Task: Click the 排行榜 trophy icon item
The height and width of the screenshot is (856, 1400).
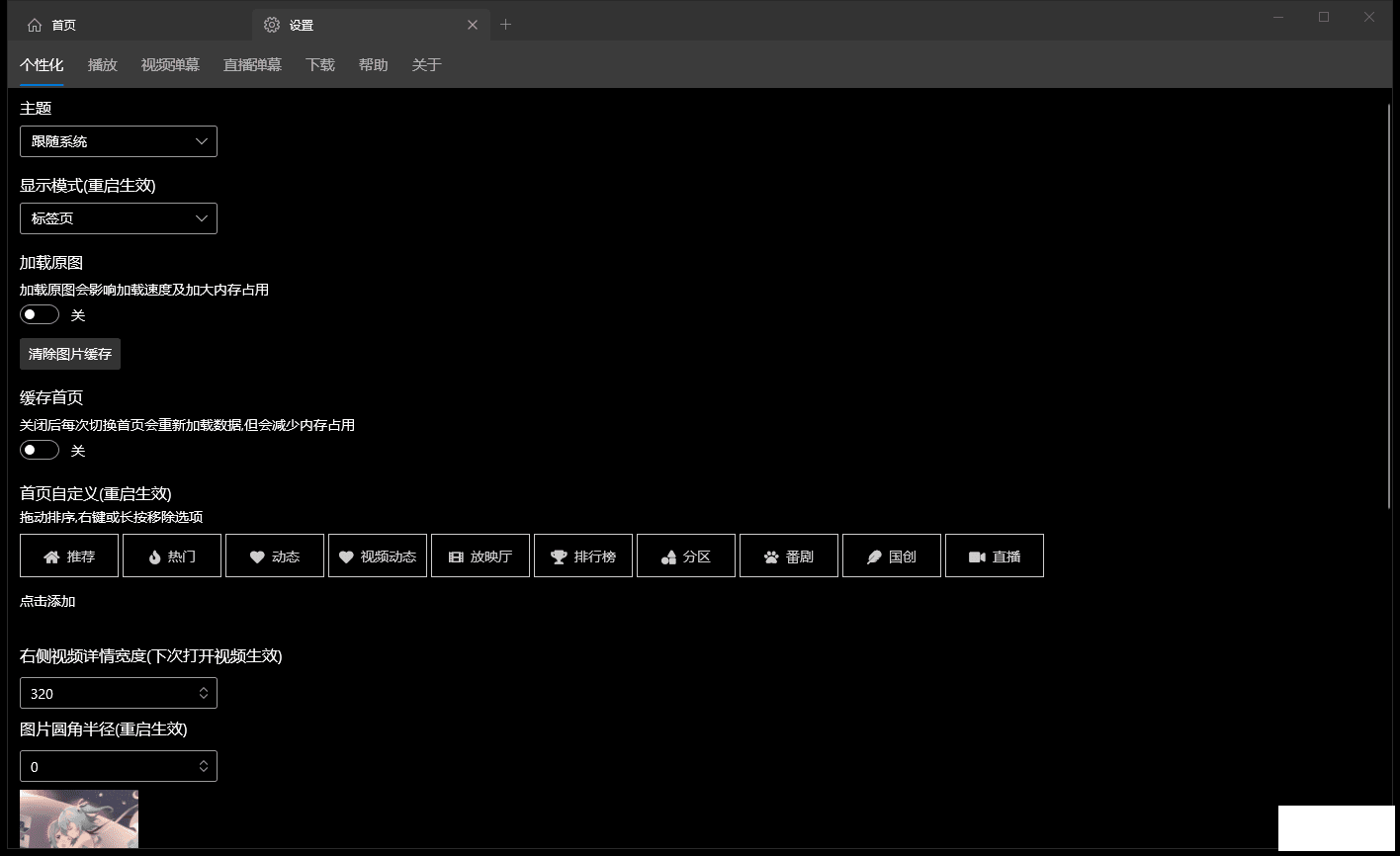Action: pos(583,556)
